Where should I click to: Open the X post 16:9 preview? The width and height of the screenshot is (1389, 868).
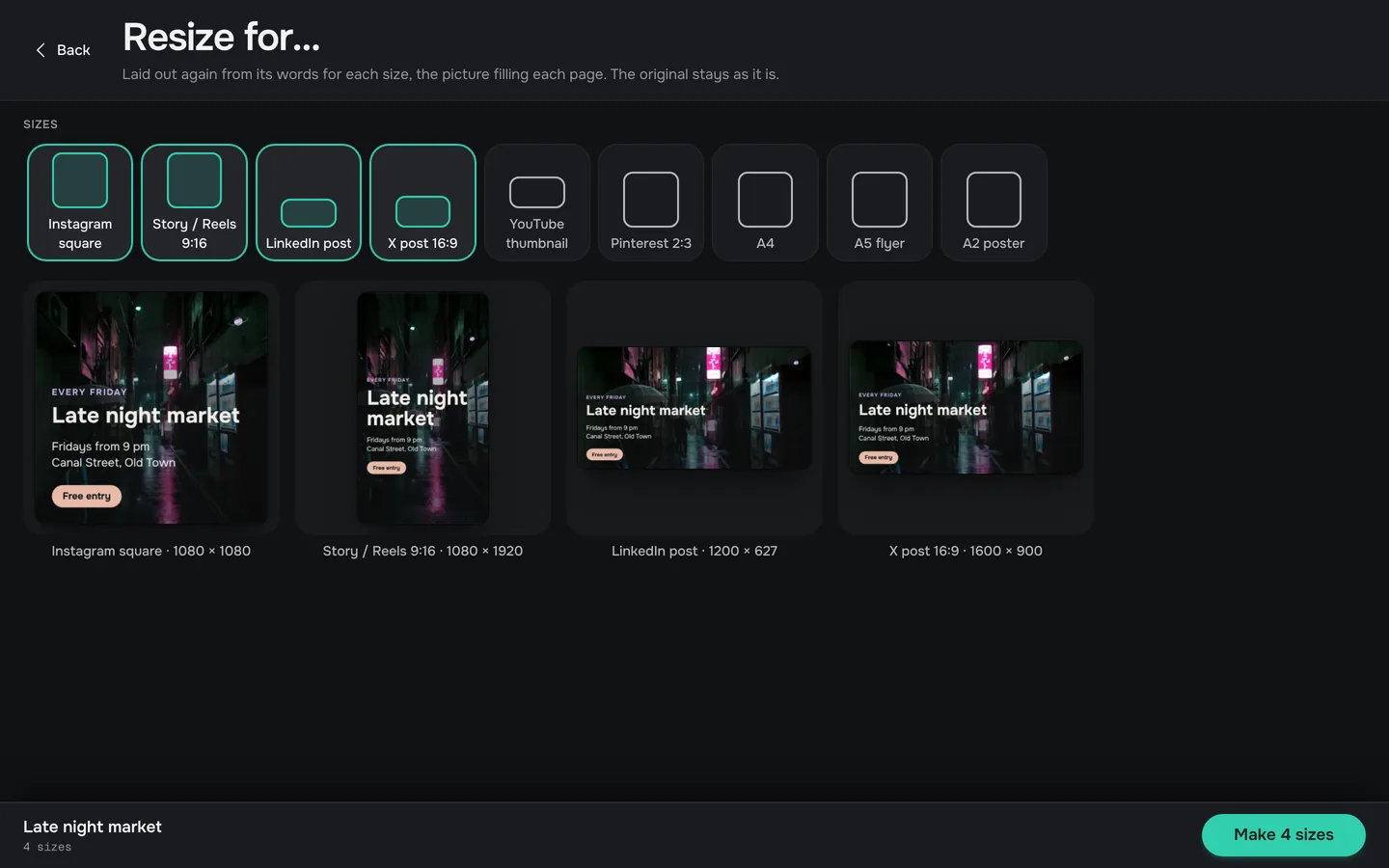pyautogui.click(x=966, y=407)
